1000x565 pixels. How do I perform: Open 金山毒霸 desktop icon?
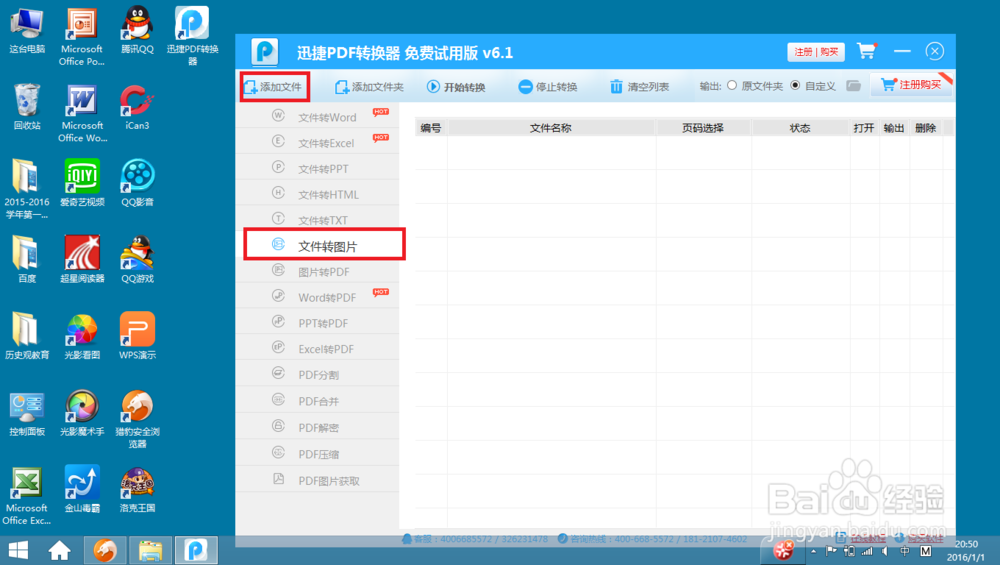coord(82,490)
